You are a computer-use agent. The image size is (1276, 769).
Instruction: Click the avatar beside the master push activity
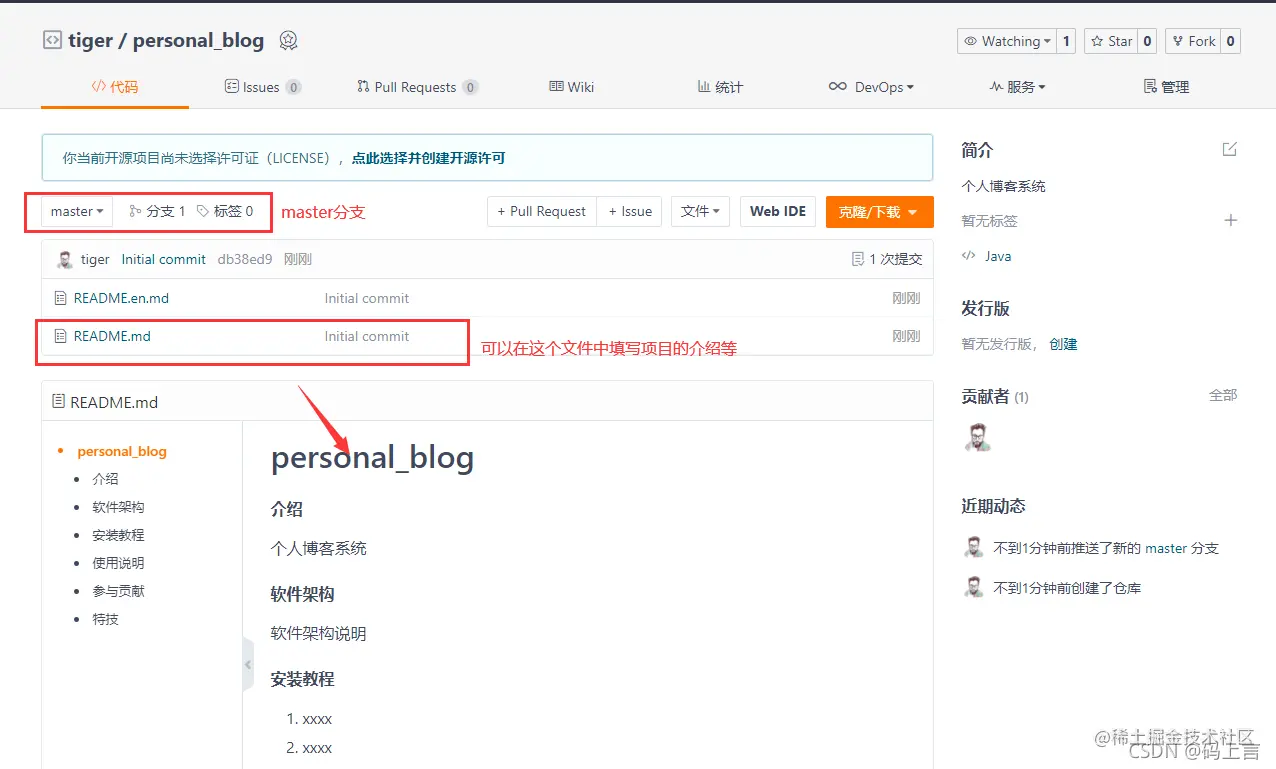click(x=973, y=547)
